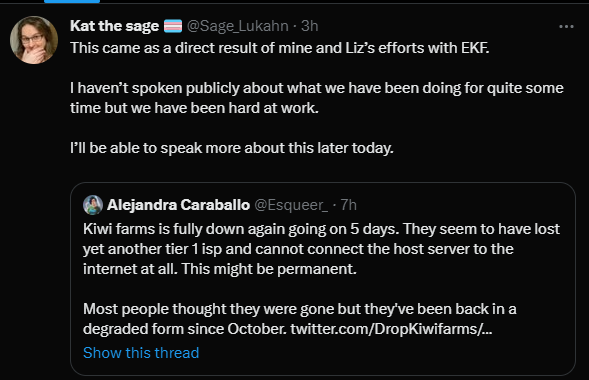The height and width of the screenshot is (380, 589).
Task: Open the quoted tweet's 7h timestamp
Action: (349, 205)
